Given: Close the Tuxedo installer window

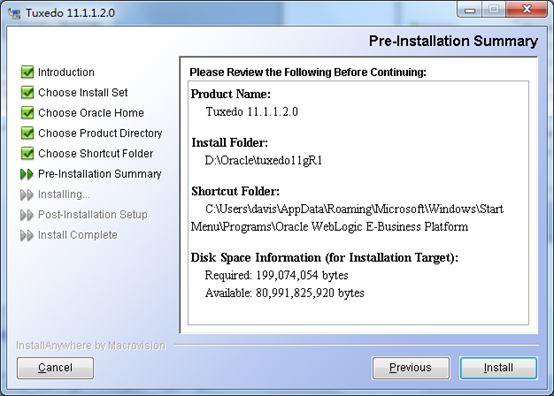Looking at the screenshot, I should [526, 9].
